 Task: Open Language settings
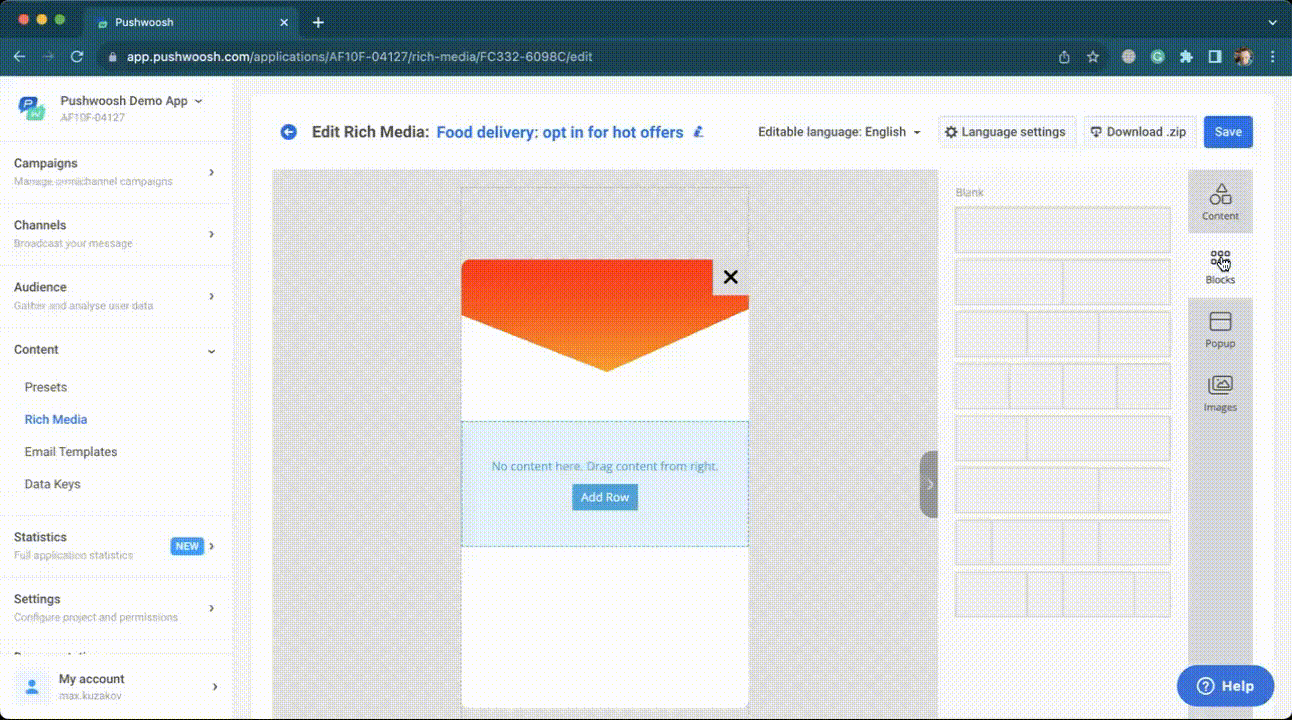(x=1007, y=132)
